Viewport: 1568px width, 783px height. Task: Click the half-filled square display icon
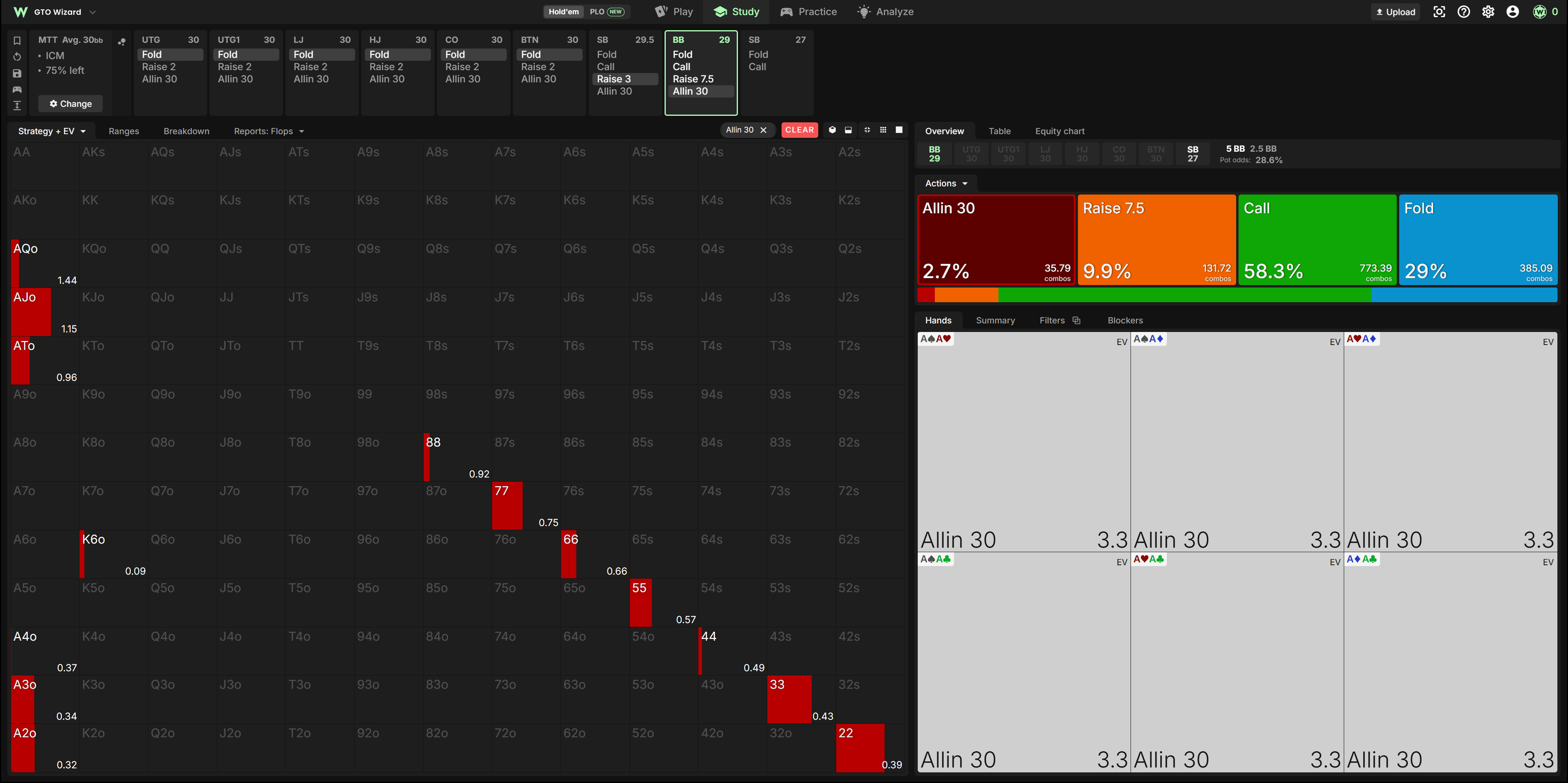(848, 130)
